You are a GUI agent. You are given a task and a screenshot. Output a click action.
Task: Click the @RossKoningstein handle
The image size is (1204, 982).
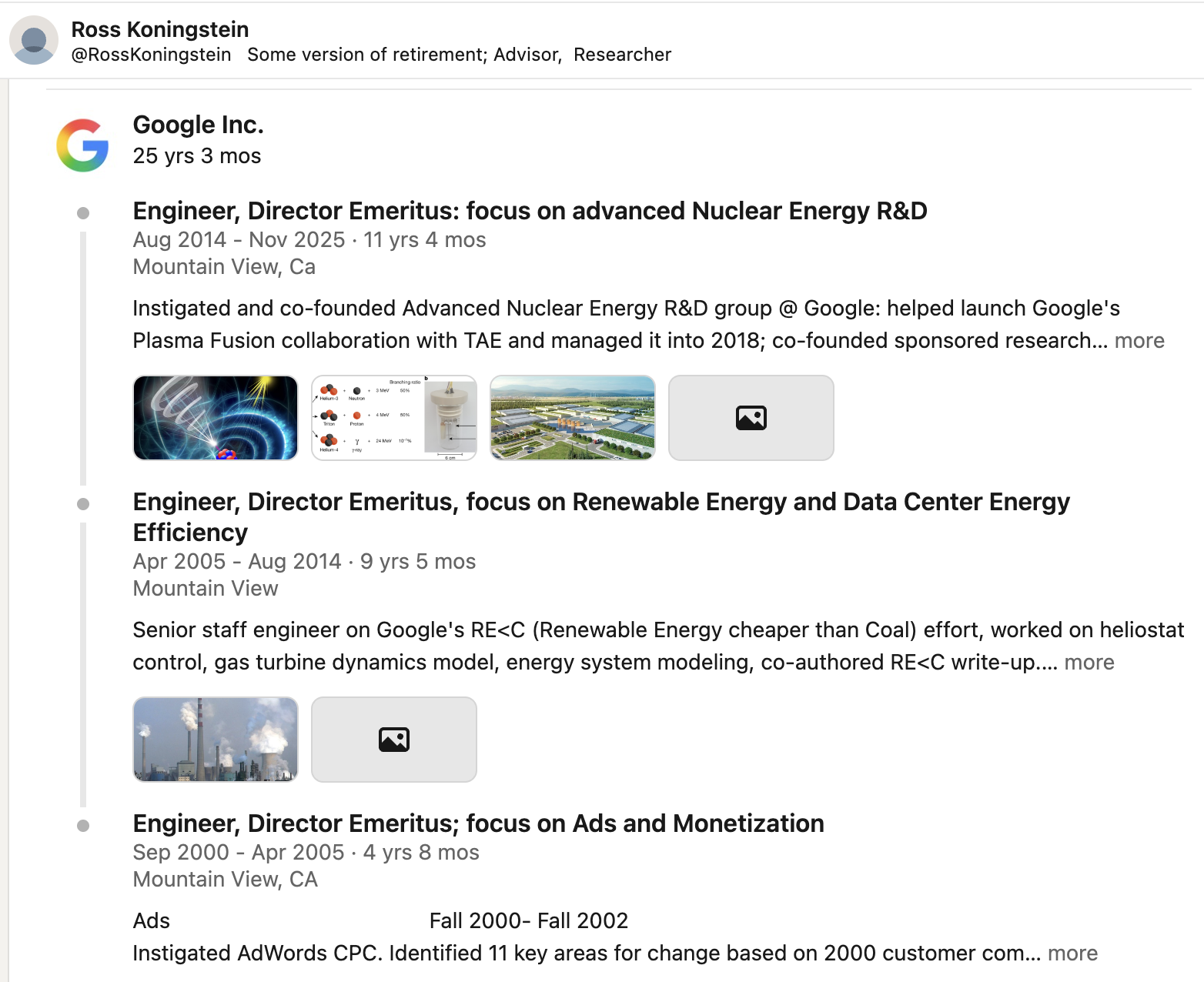151,55
